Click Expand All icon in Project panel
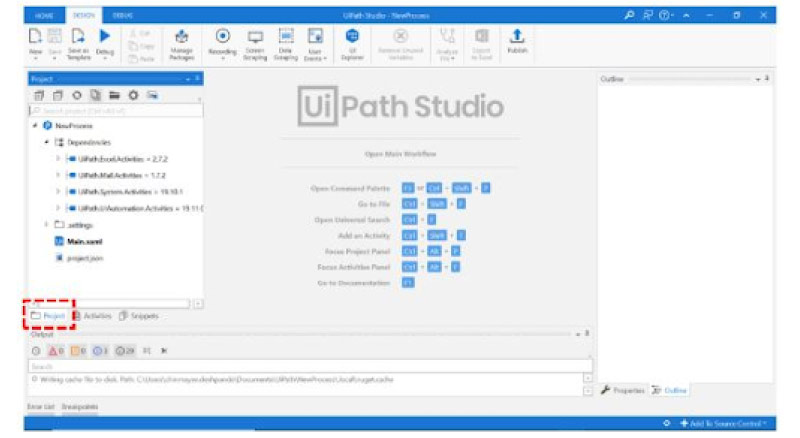The image size is (800, 438). click(x=39, y=95)
